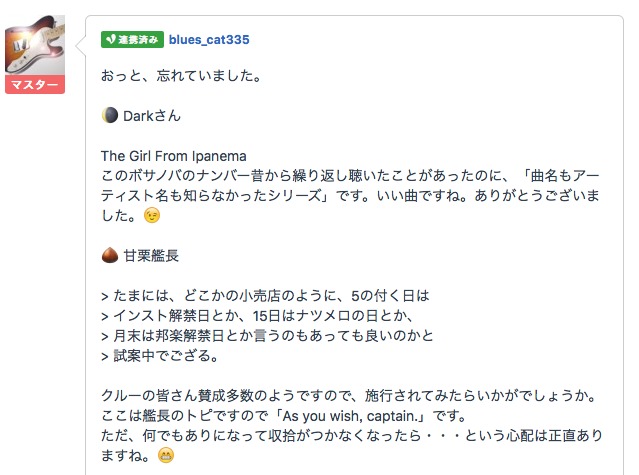Click the moon emoji beside Darkさん
Viewport: 639px width, 475px height.
[x=110, y=115]
